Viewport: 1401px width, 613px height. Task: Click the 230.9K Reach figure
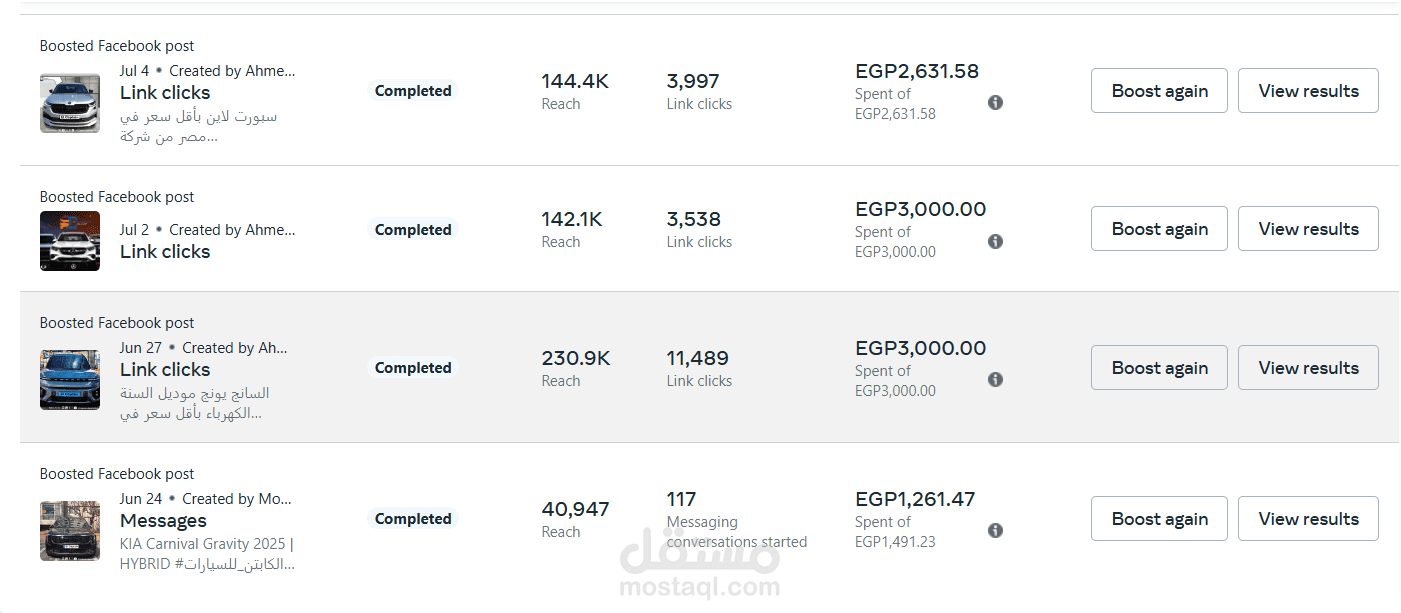point(576,358)
